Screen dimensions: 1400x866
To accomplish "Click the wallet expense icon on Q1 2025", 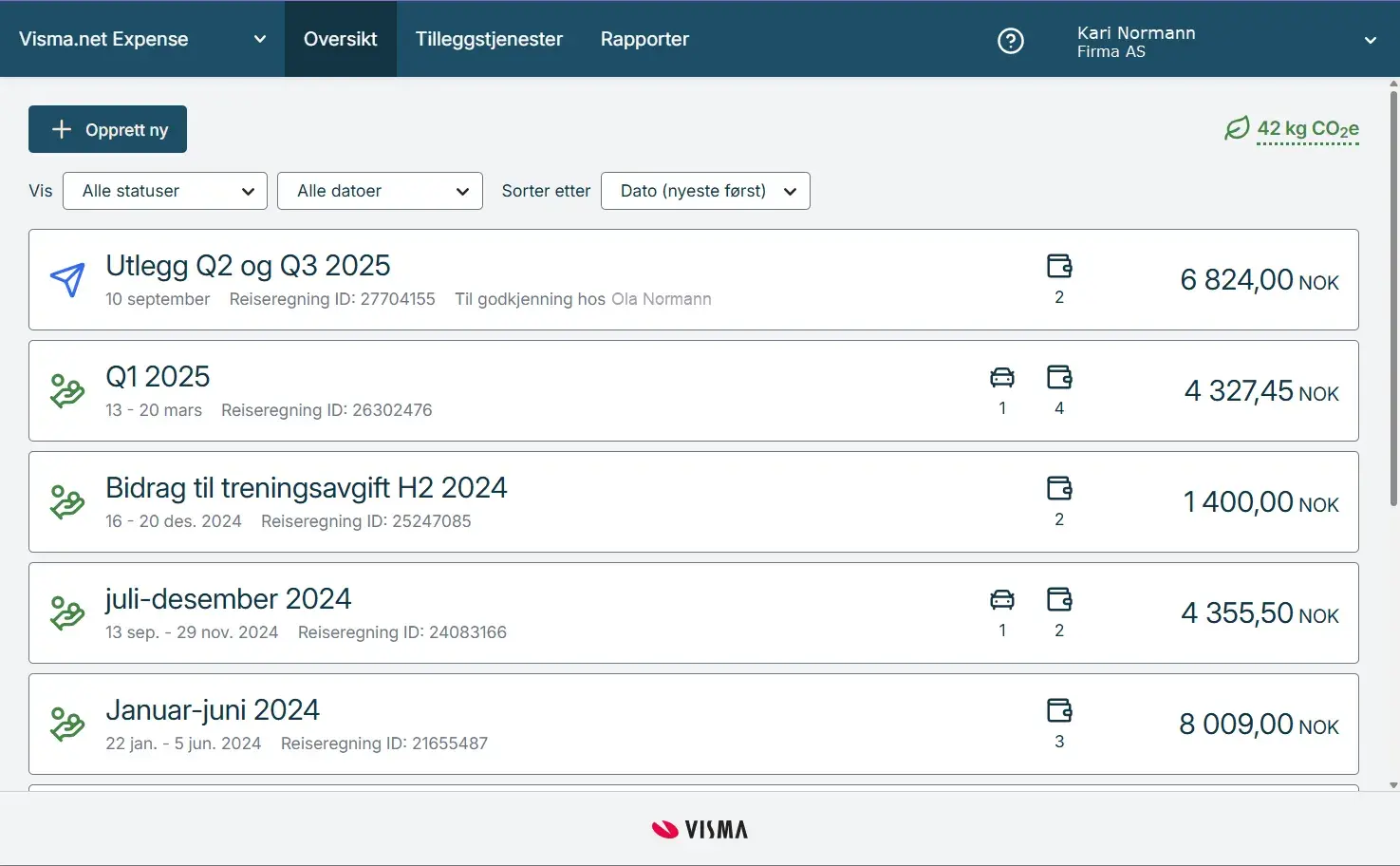I will click(x=1059, y=378).
